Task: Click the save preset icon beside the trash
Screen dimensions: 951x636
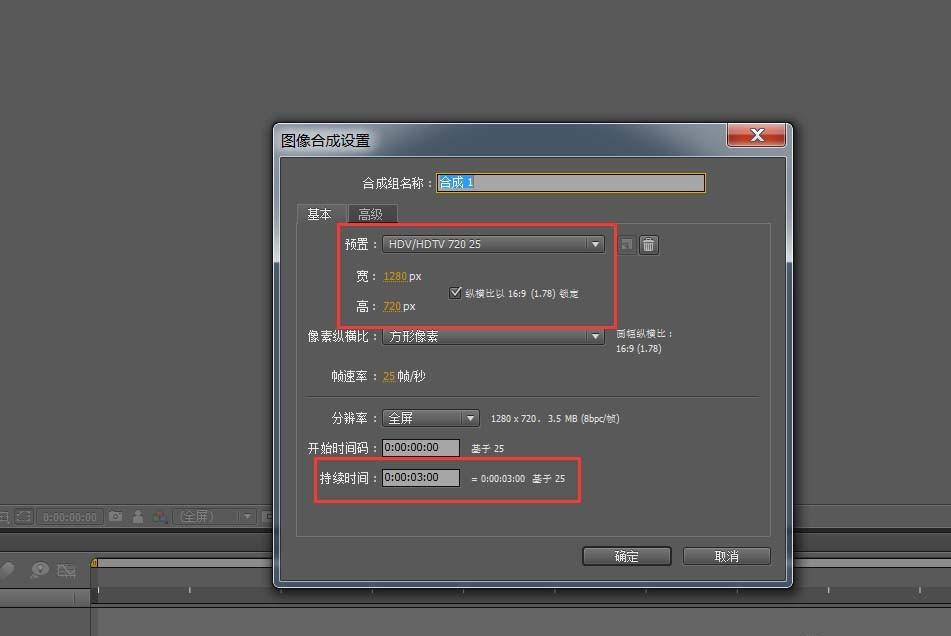Action: tap(626, 244)
